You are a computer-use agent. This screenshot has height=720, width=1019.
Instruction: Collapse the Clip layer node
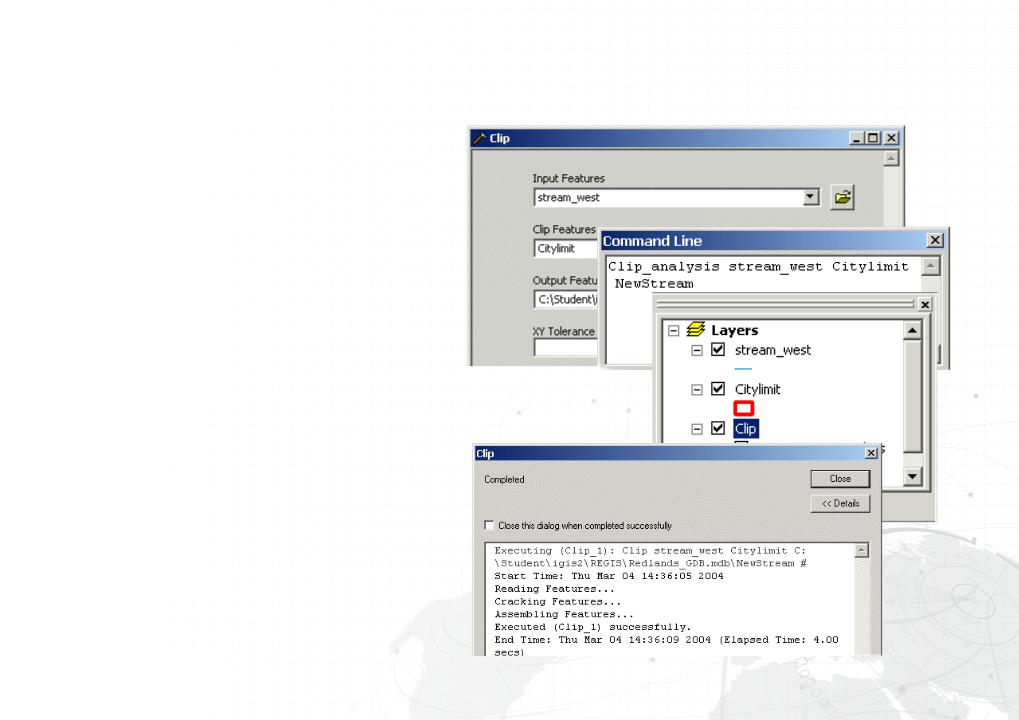[697, 429]
